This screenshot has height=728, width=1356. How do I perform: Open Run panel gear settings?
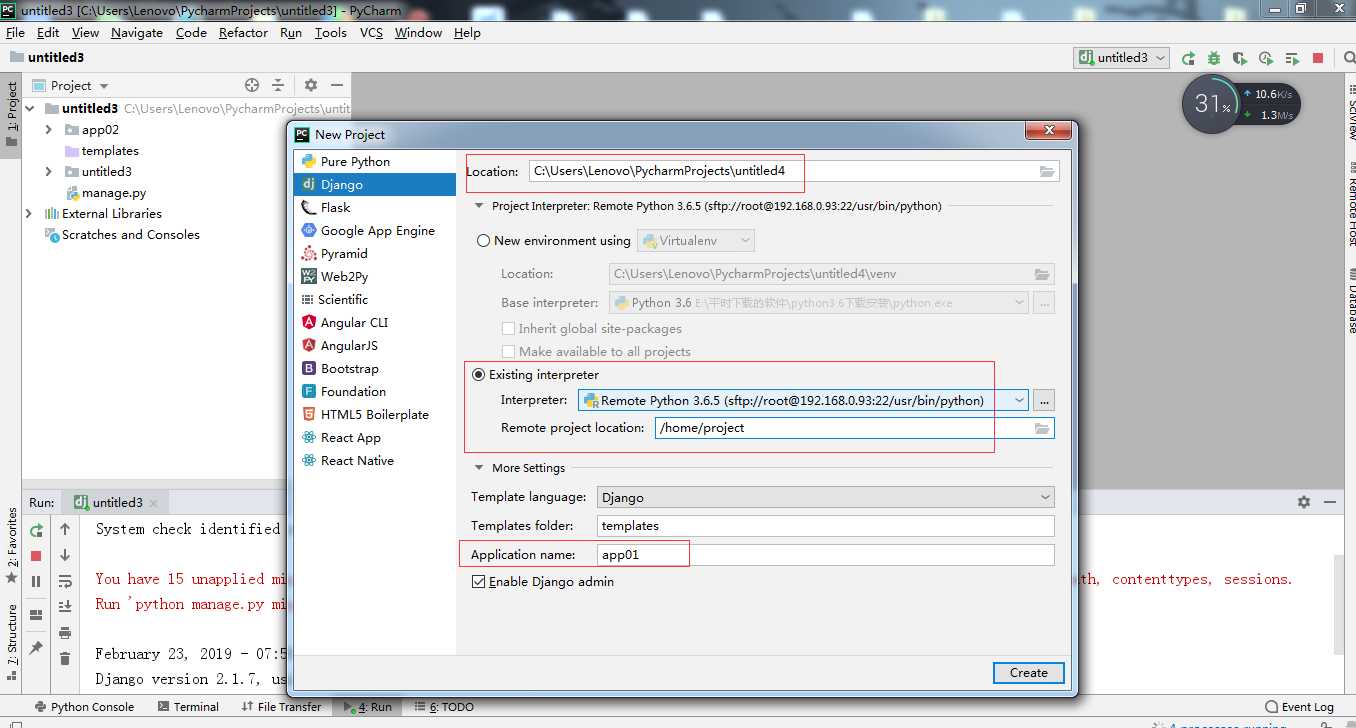point(1303,502)
